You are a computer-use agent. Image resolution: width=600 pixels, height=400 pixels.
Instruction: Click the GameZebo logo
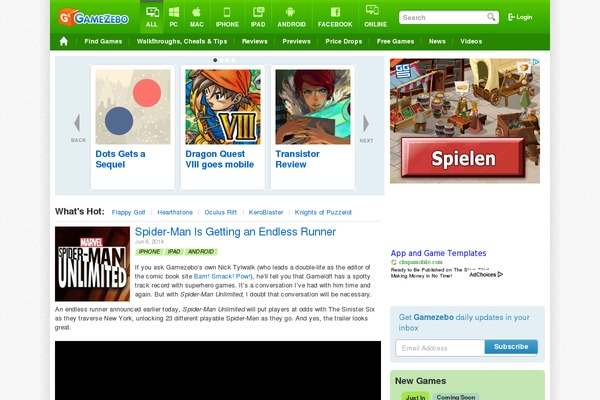[94, 17]
